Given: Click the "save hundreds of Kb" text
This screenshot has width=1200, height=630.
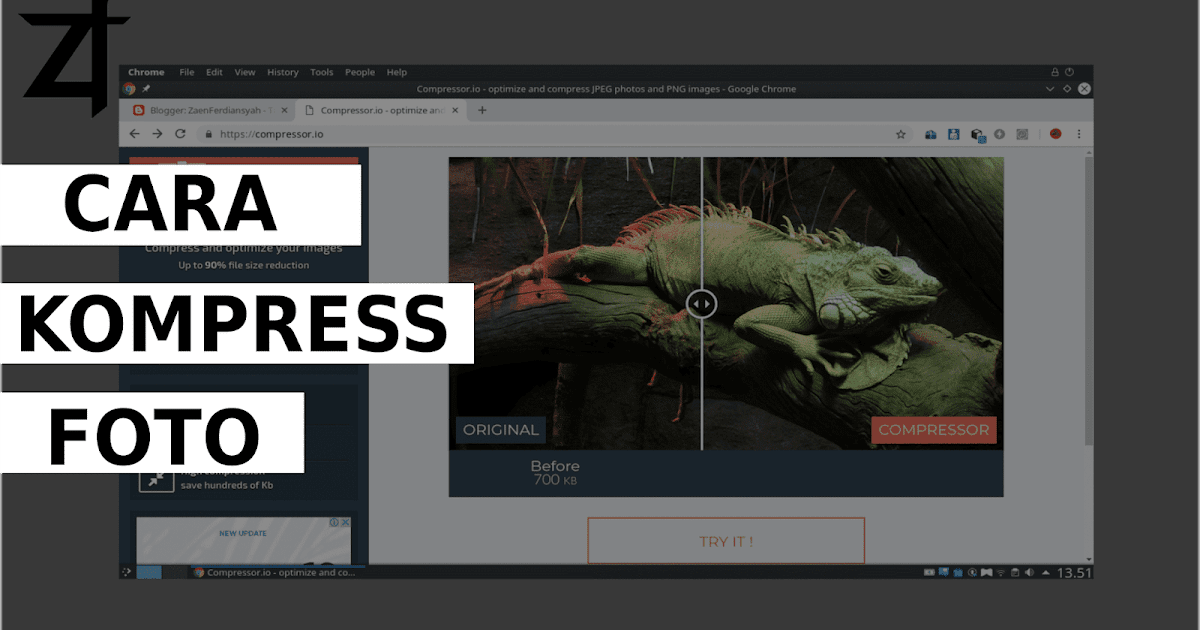Looking at the screenshot, I should click(x=227, y=485).
